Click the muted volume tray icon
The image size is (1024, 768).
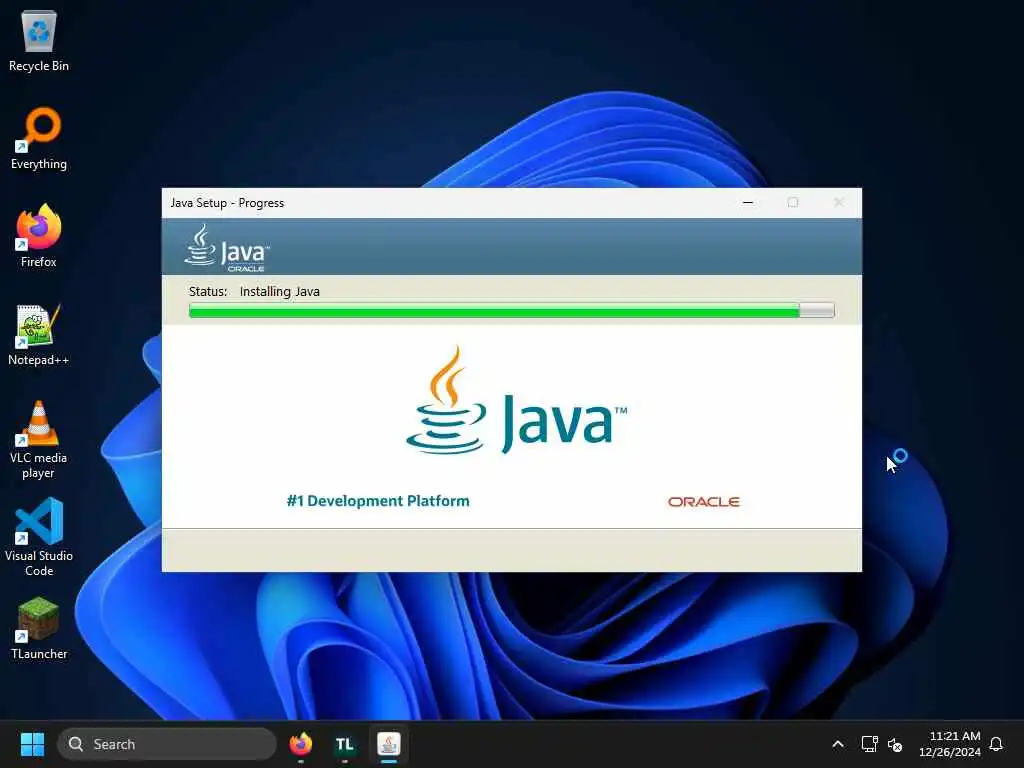895,744
